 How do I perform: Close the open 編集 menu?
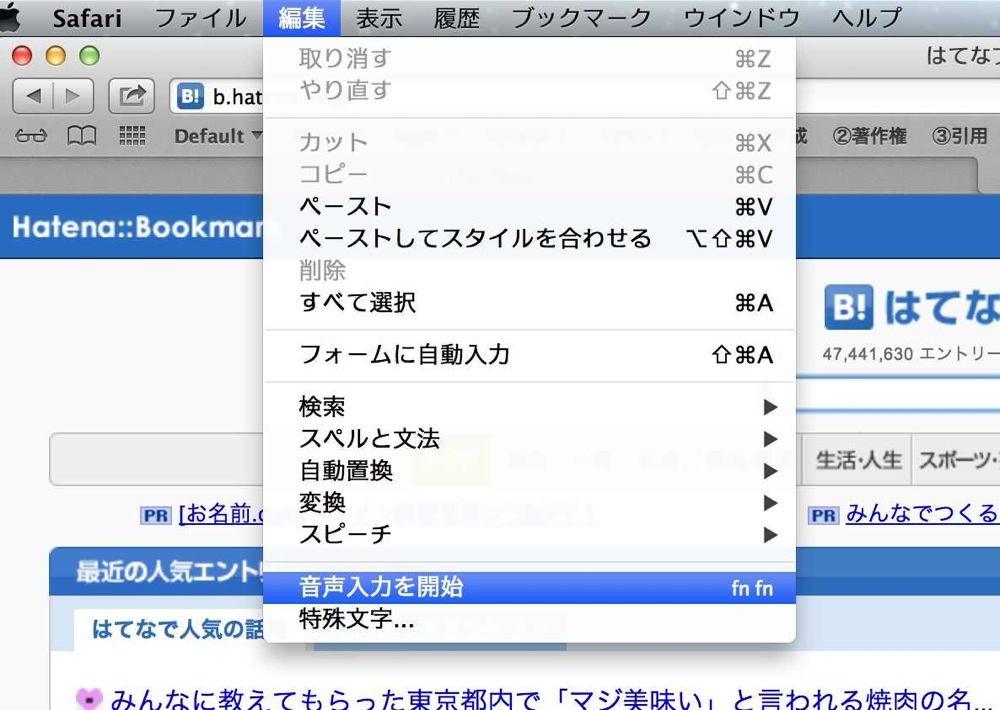point(302,18)
